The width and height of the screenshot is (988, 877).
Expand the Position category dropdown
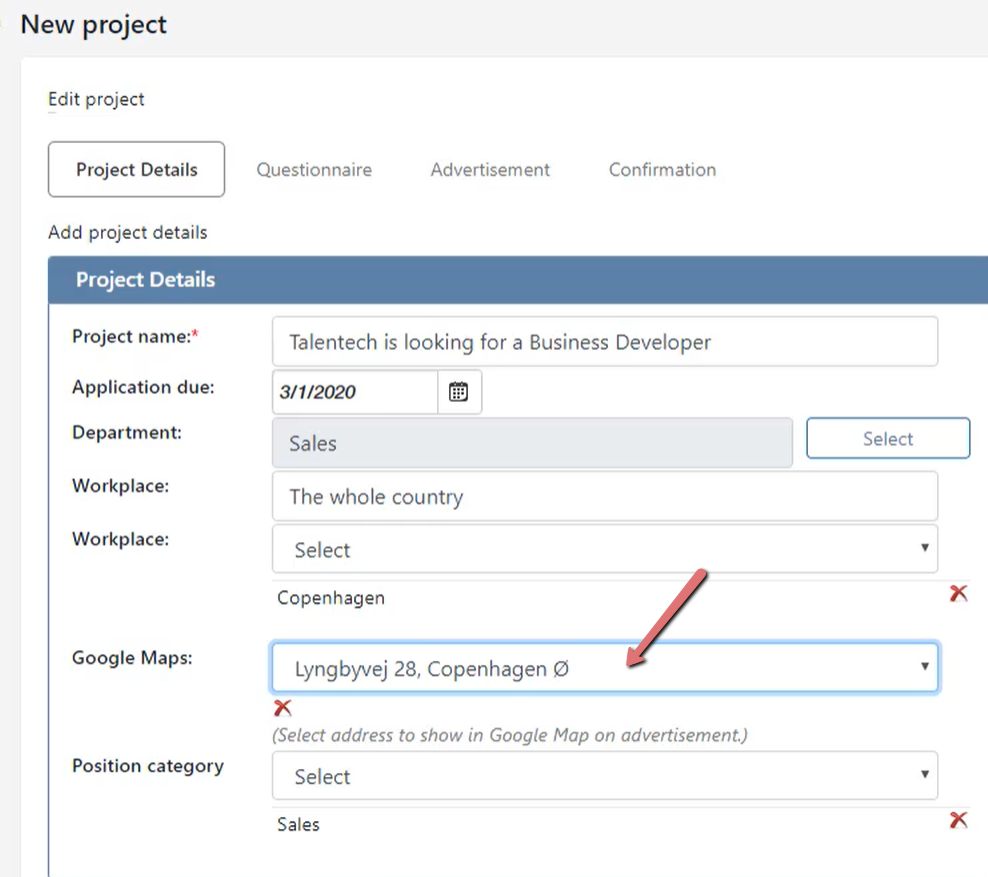605,776
